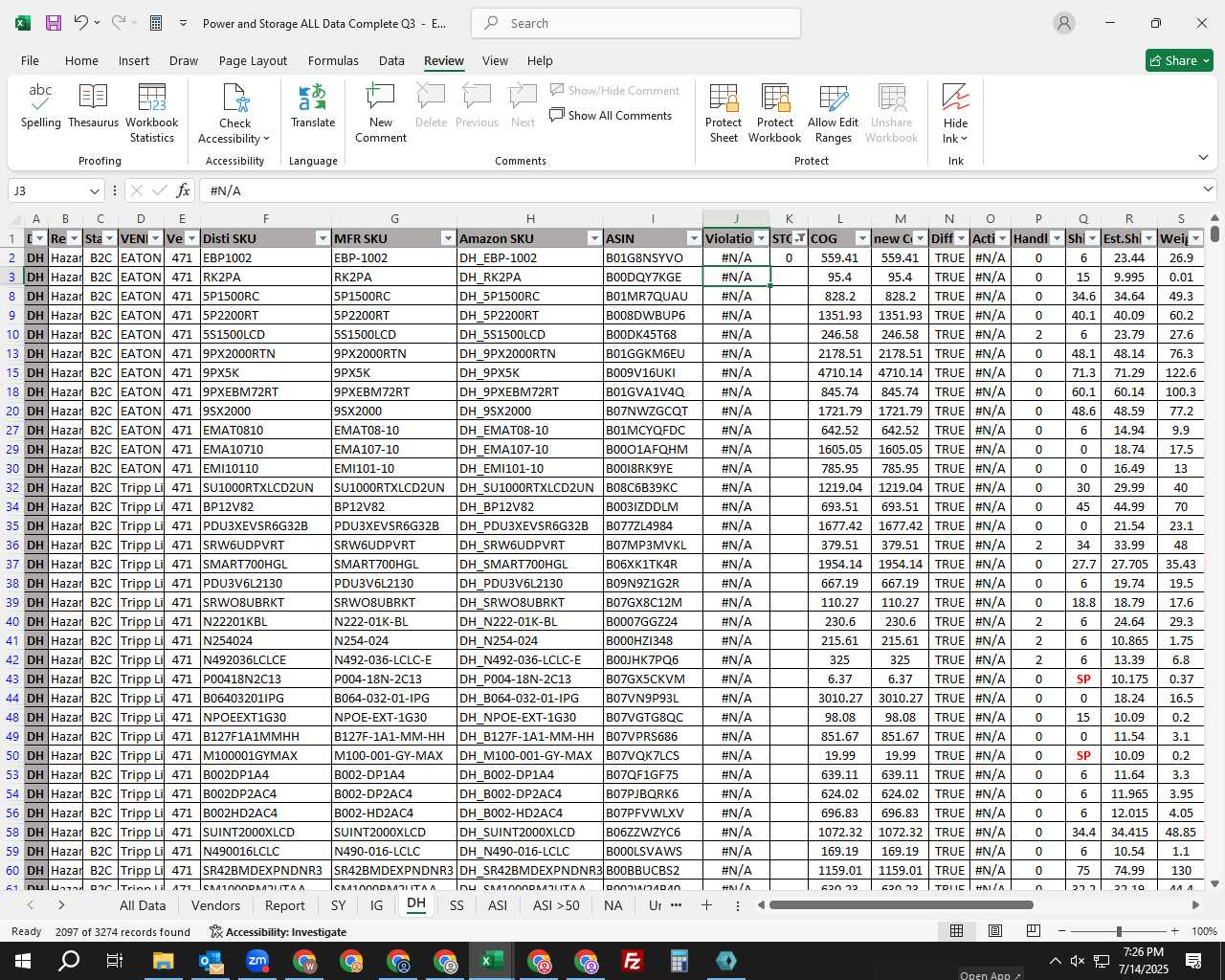Screen dimensions: 1225x980
Task: Click into the formula bar showing #N/A
Action: pos(699,190)
